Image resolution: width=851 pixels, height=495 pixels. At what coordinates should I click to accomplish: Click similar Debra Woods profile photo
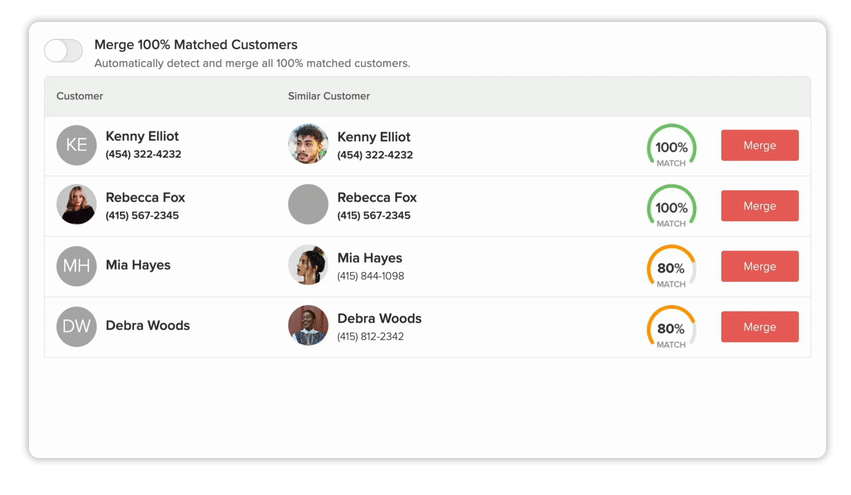tap(308, 326)
